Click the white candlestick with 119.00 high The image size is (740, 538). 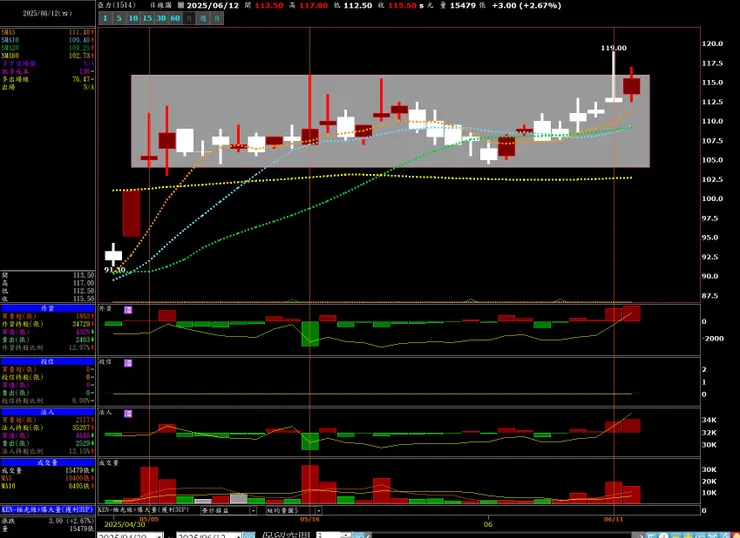coord(614,100)
